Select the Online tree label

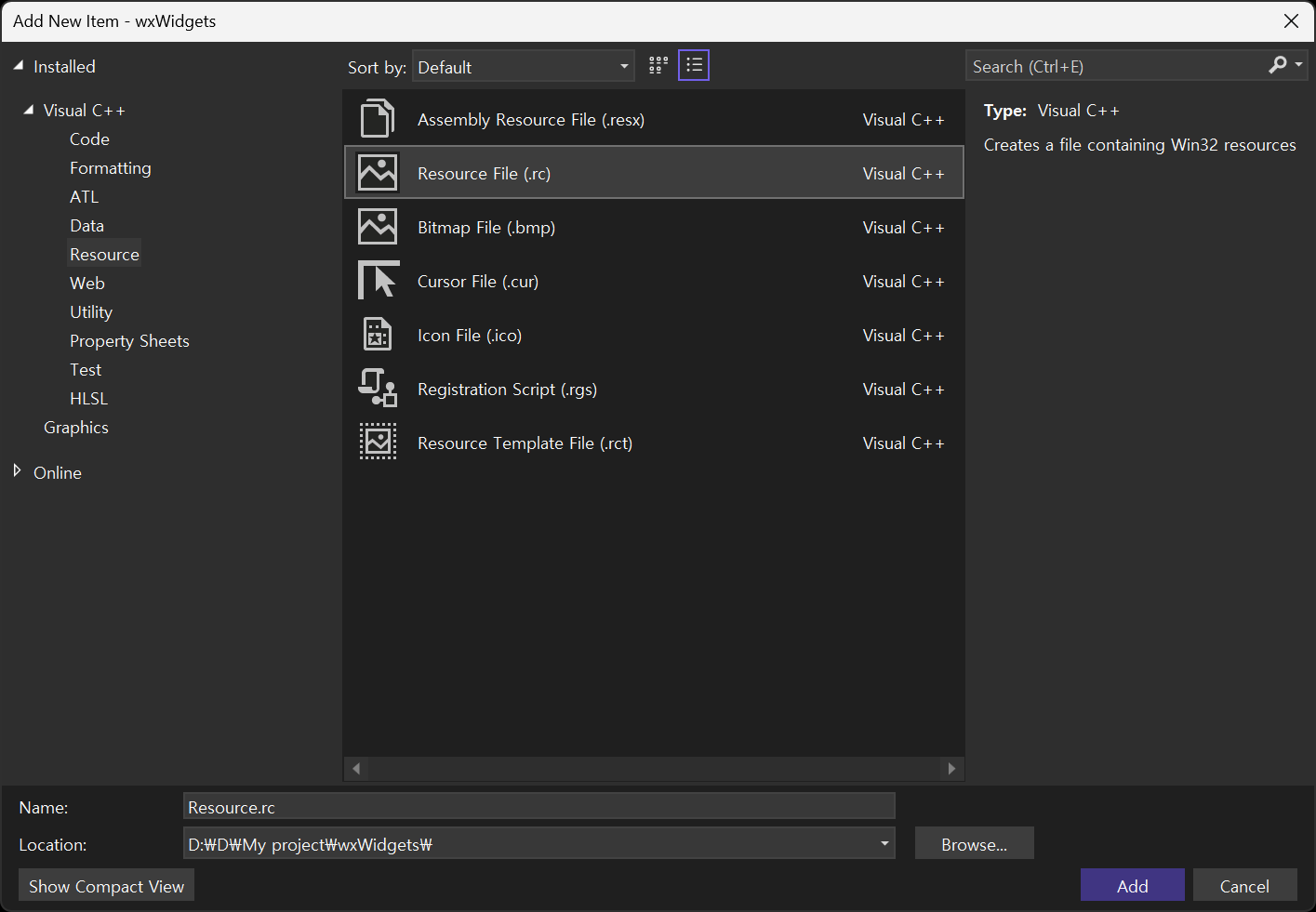[x=58, y=472]
